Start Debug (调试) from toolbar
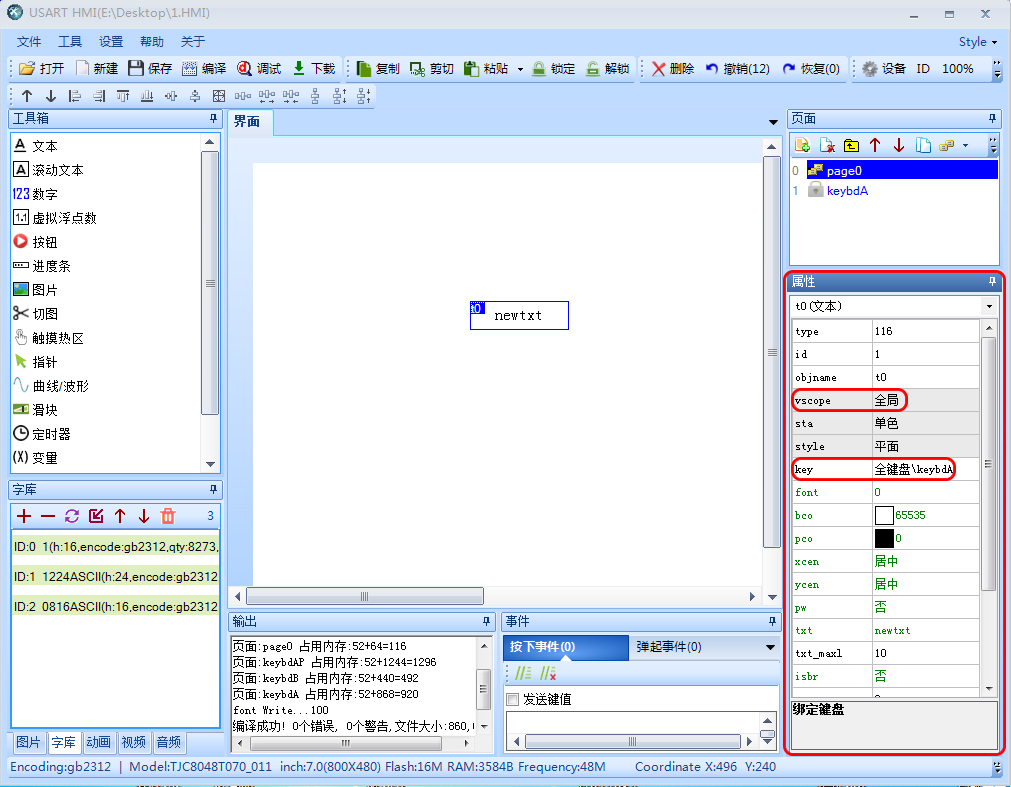 pos(245,69)
